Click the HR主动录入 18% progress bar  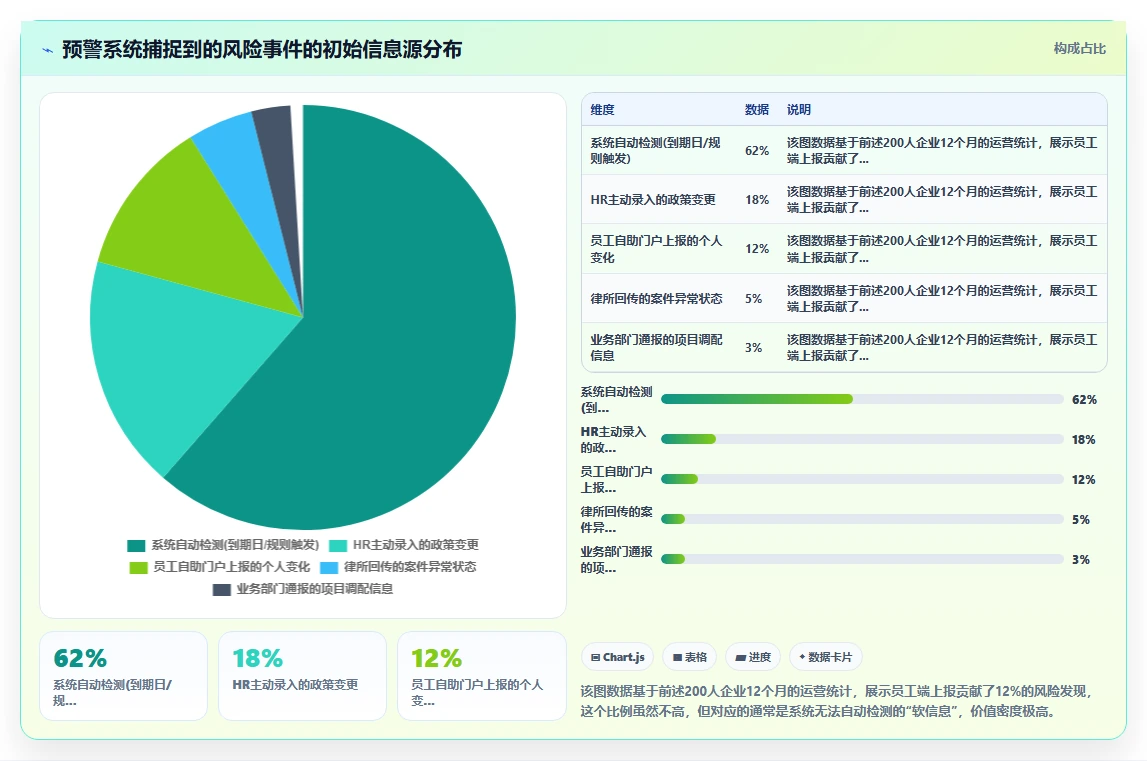[862, 439]
